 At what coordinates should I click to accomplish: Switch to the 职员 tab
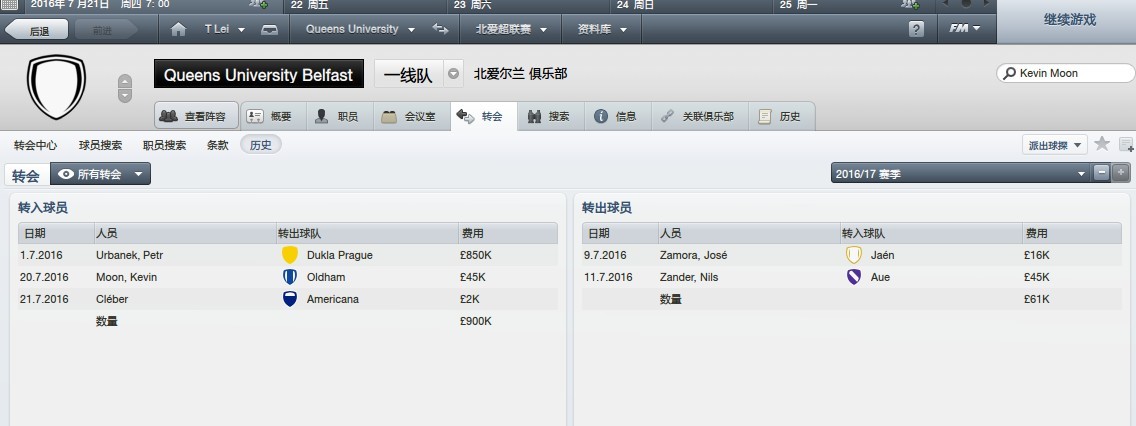click(x=339, y=116)
